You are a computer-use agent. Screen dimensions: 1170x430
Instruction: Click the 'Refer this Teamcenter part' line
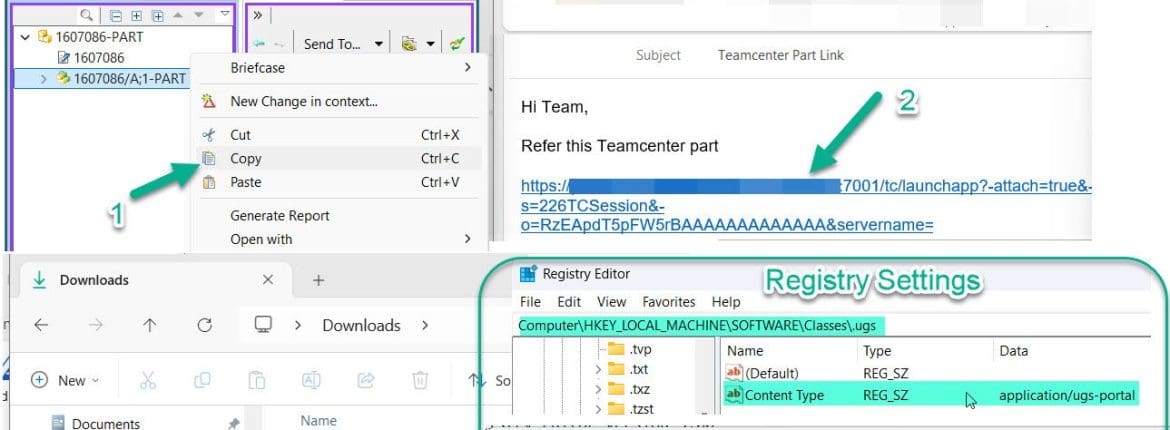[x=619, y=146]
